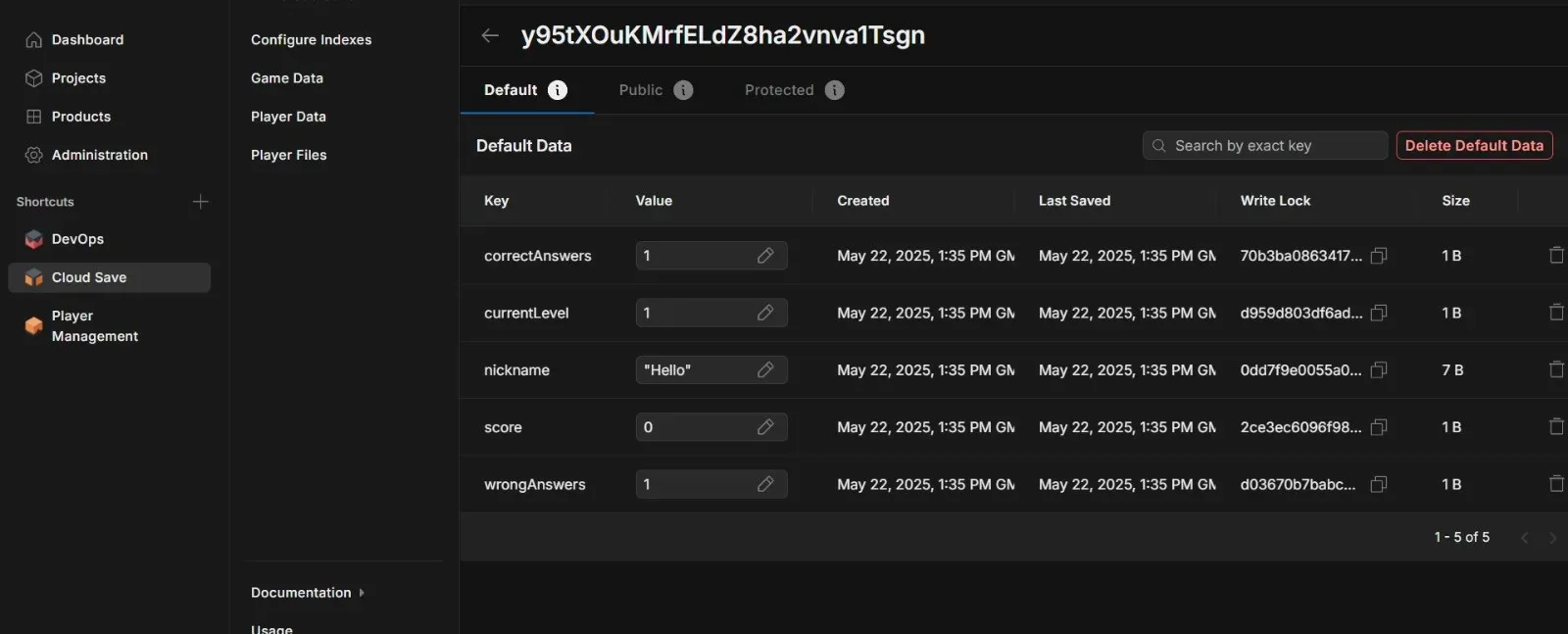Click the info icon beside Protected tab
The width and height of the screenshot is (1568, 634).
pos(834,90)
